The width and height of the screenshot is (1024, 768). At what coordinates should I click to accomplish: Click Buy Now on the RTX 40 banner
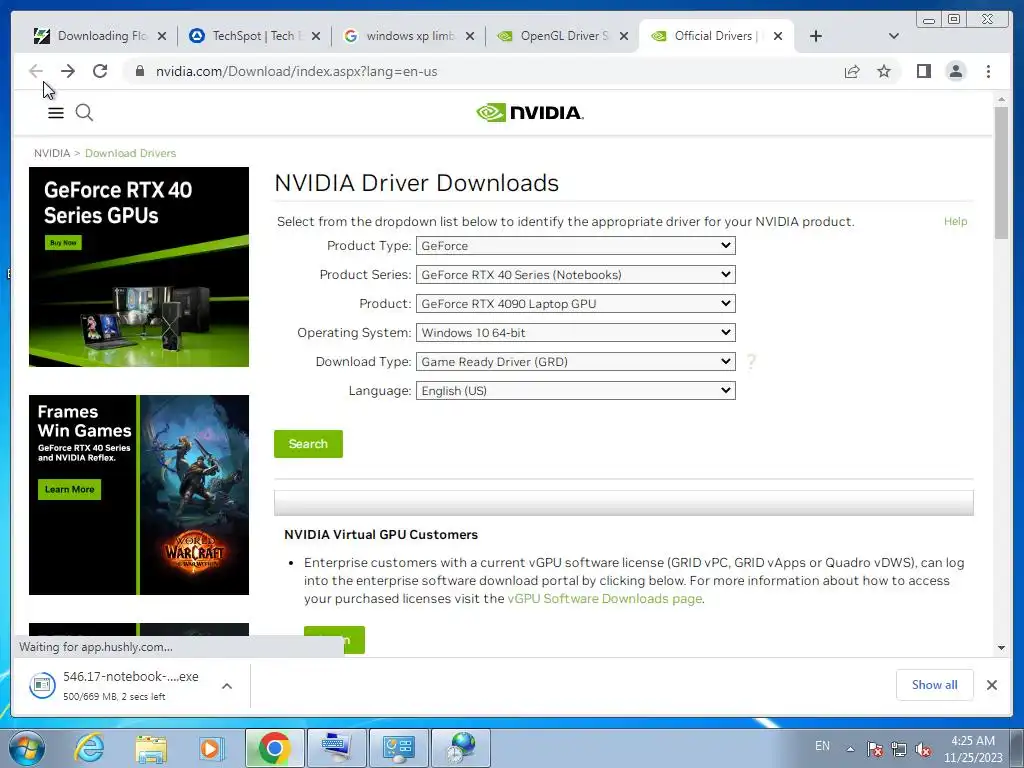point(63,242)
